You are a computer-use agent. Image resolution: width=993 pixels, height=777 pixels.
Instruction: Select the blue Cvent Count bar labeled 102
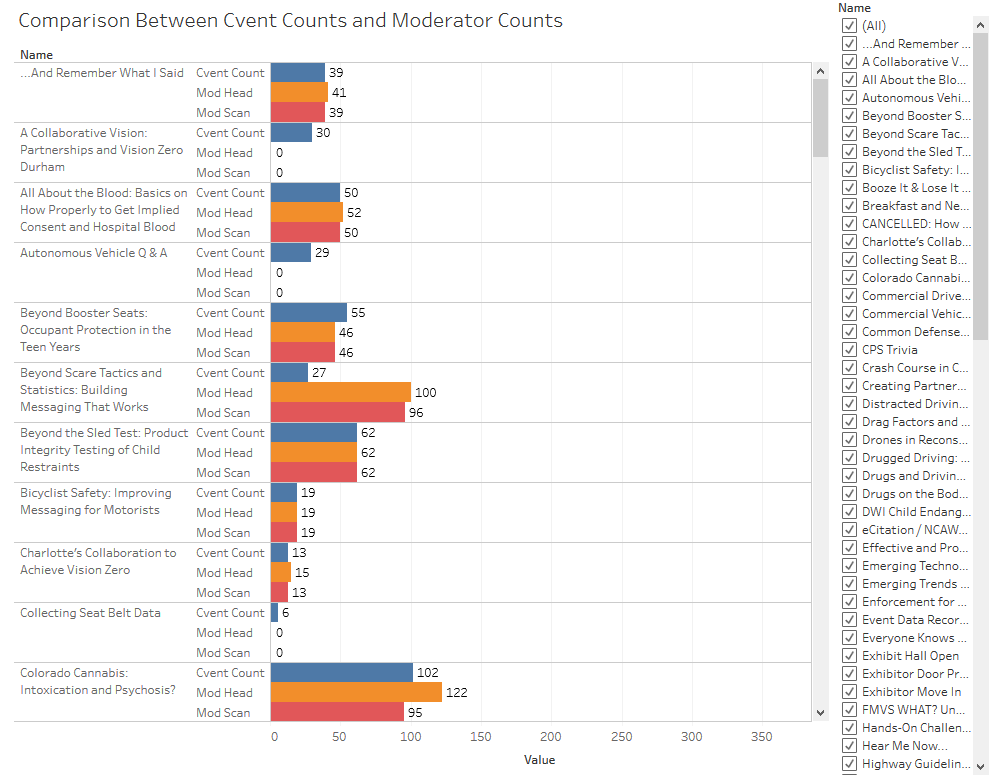click(x=341, y=672)
